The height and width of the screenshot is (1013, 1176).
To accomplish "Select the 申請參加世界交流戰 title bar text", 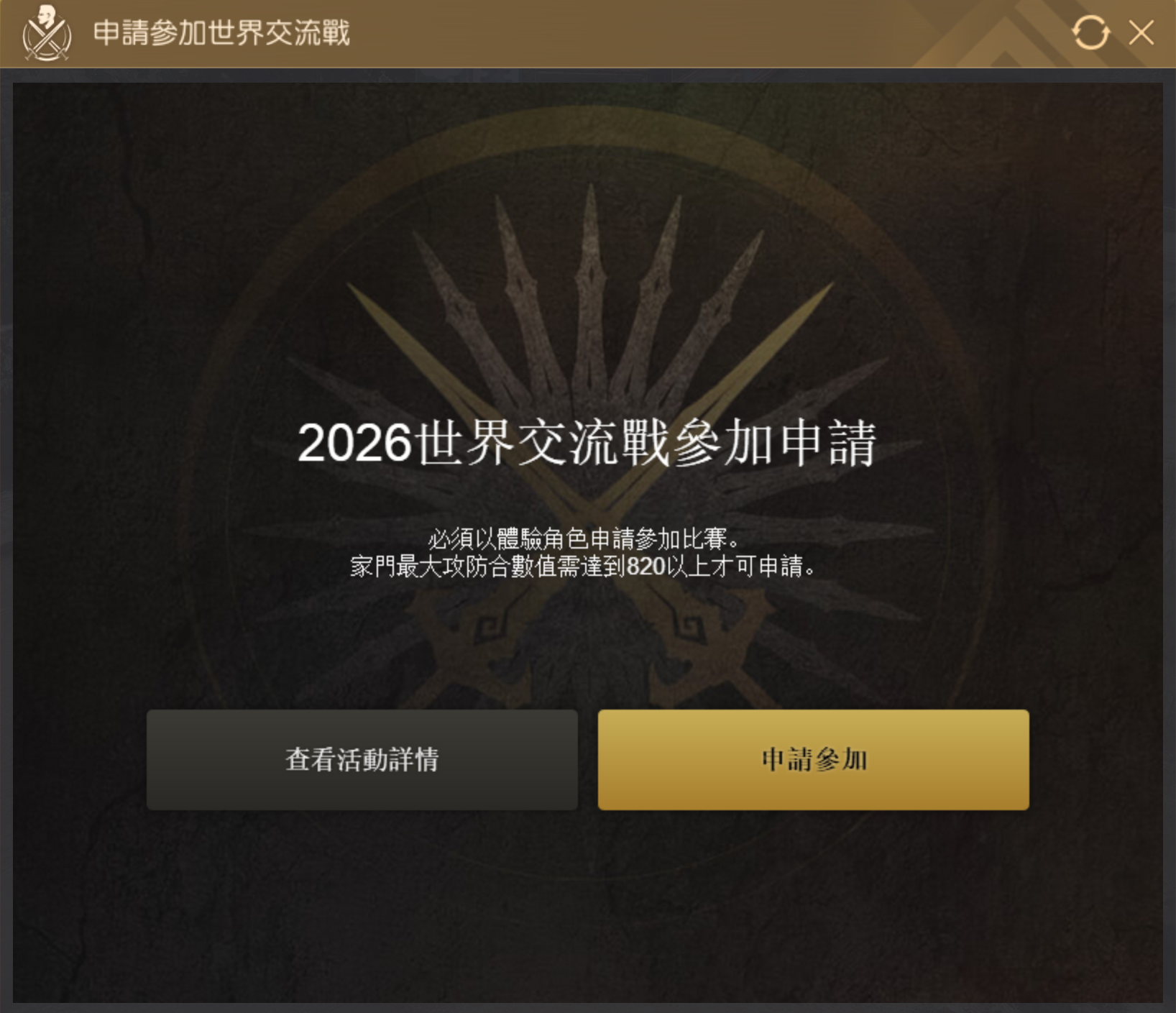I will pos(221,33).
